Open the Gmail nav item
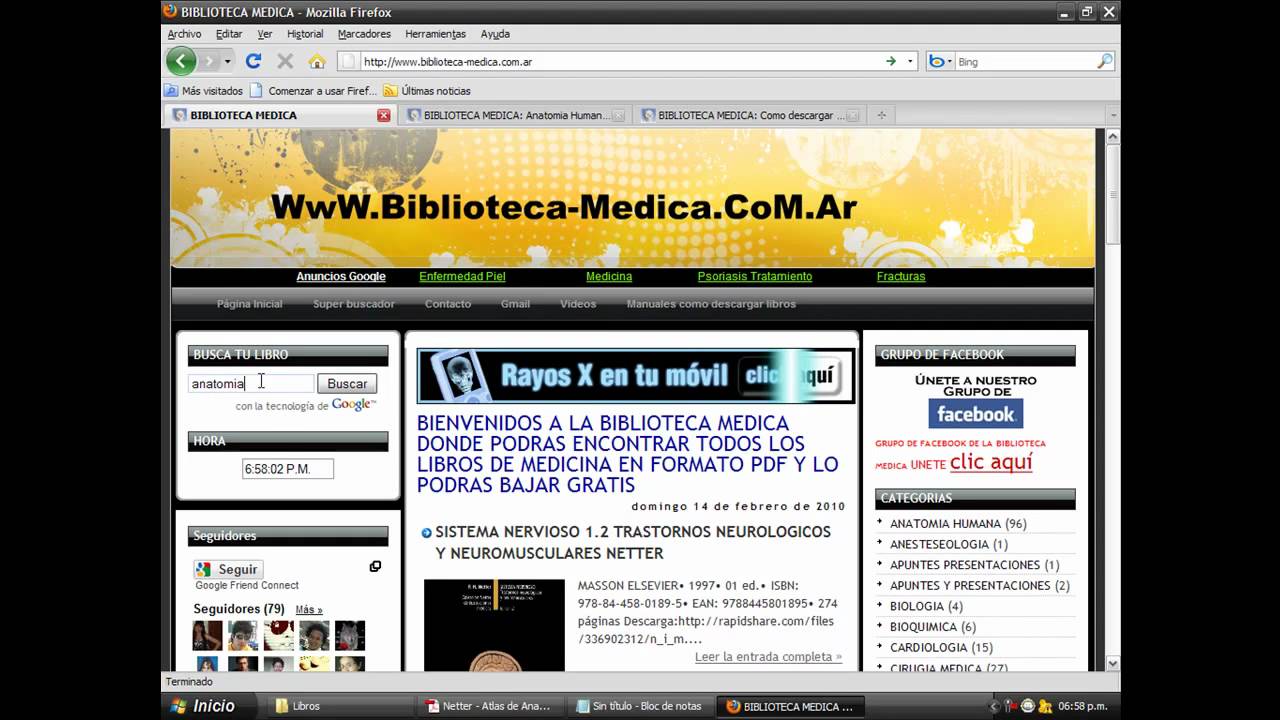The image size is (1280, 720). click(x=515, y=304)
